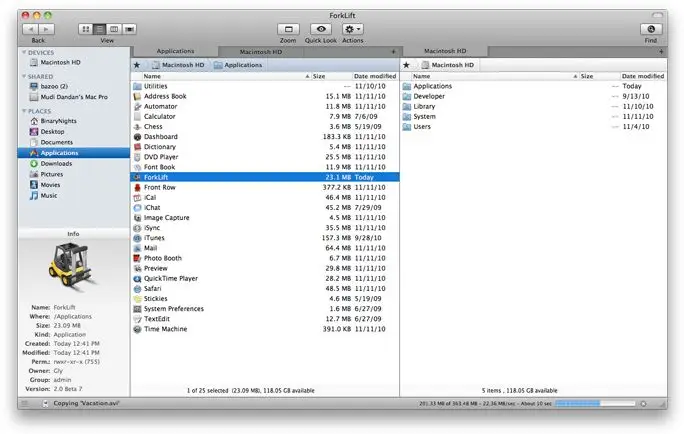The image size is (684, 434).
Task: Open Quick Look eye button
Action: (321, 29)
